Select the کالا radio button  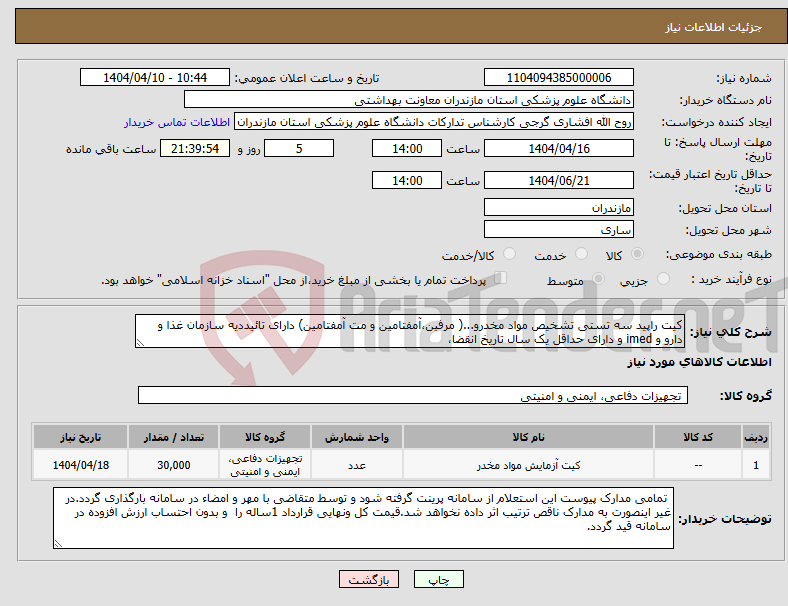[x=637, y=254]
